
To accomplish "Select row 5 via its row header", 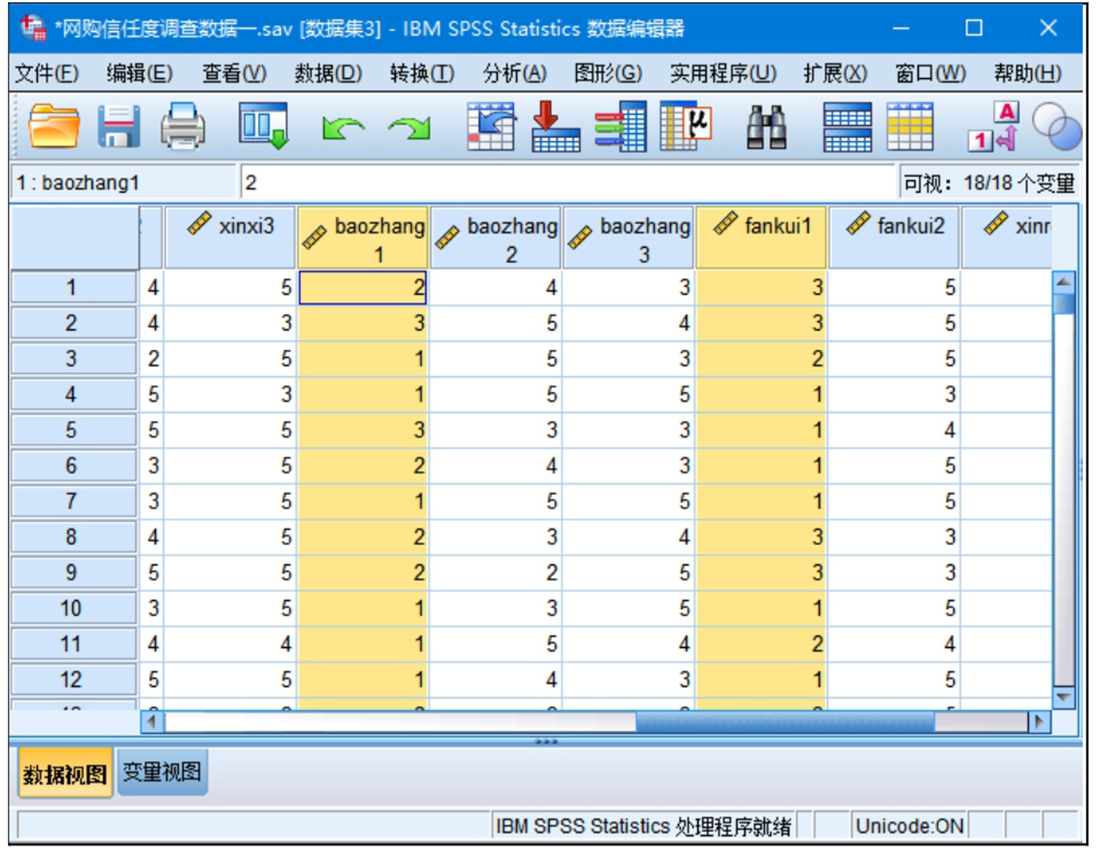I will tap(71, 431).
